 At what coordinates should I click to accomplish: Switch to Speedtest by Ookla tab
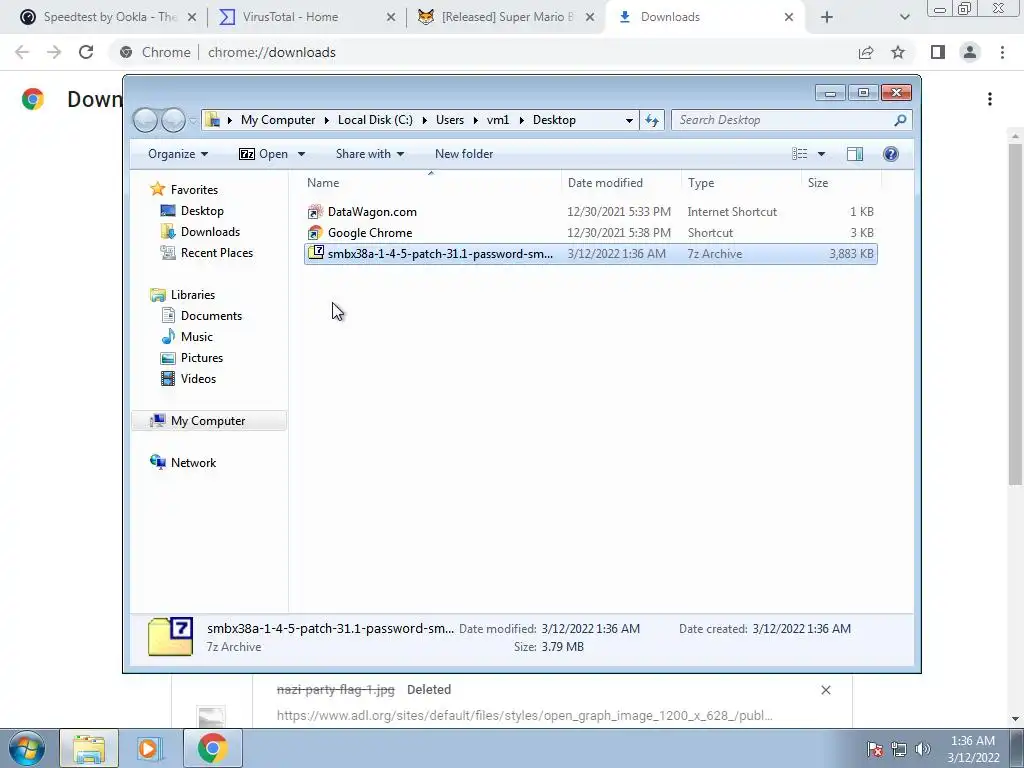click(x=107, y=17)
